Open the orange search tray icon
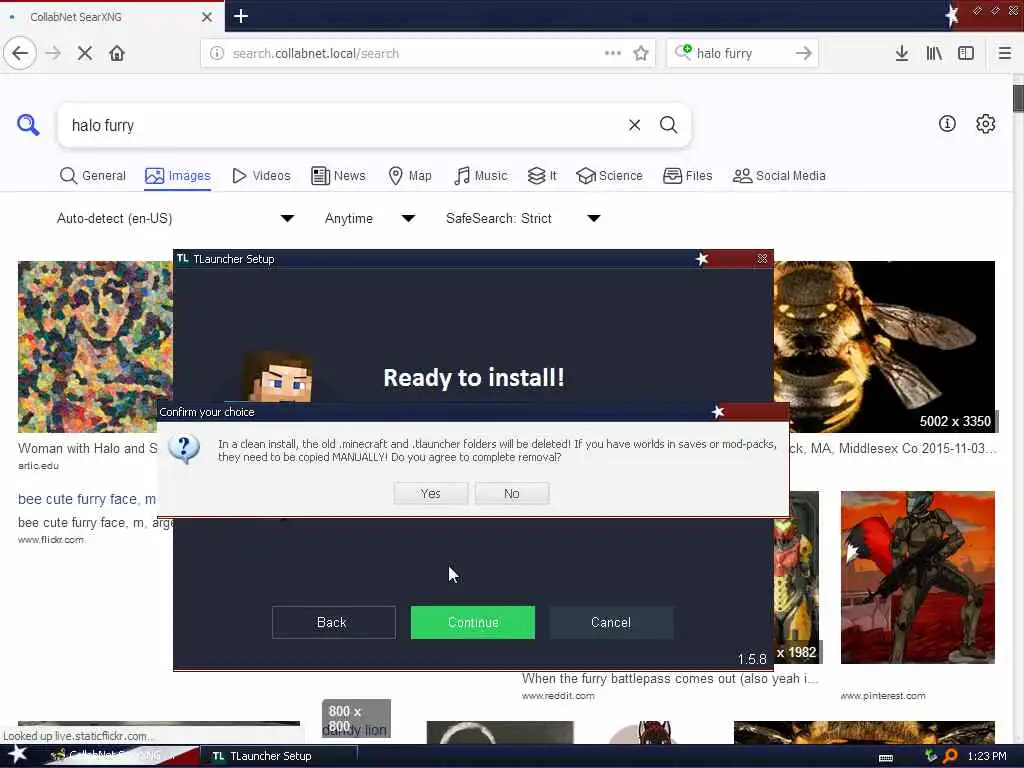 point(950,756)
